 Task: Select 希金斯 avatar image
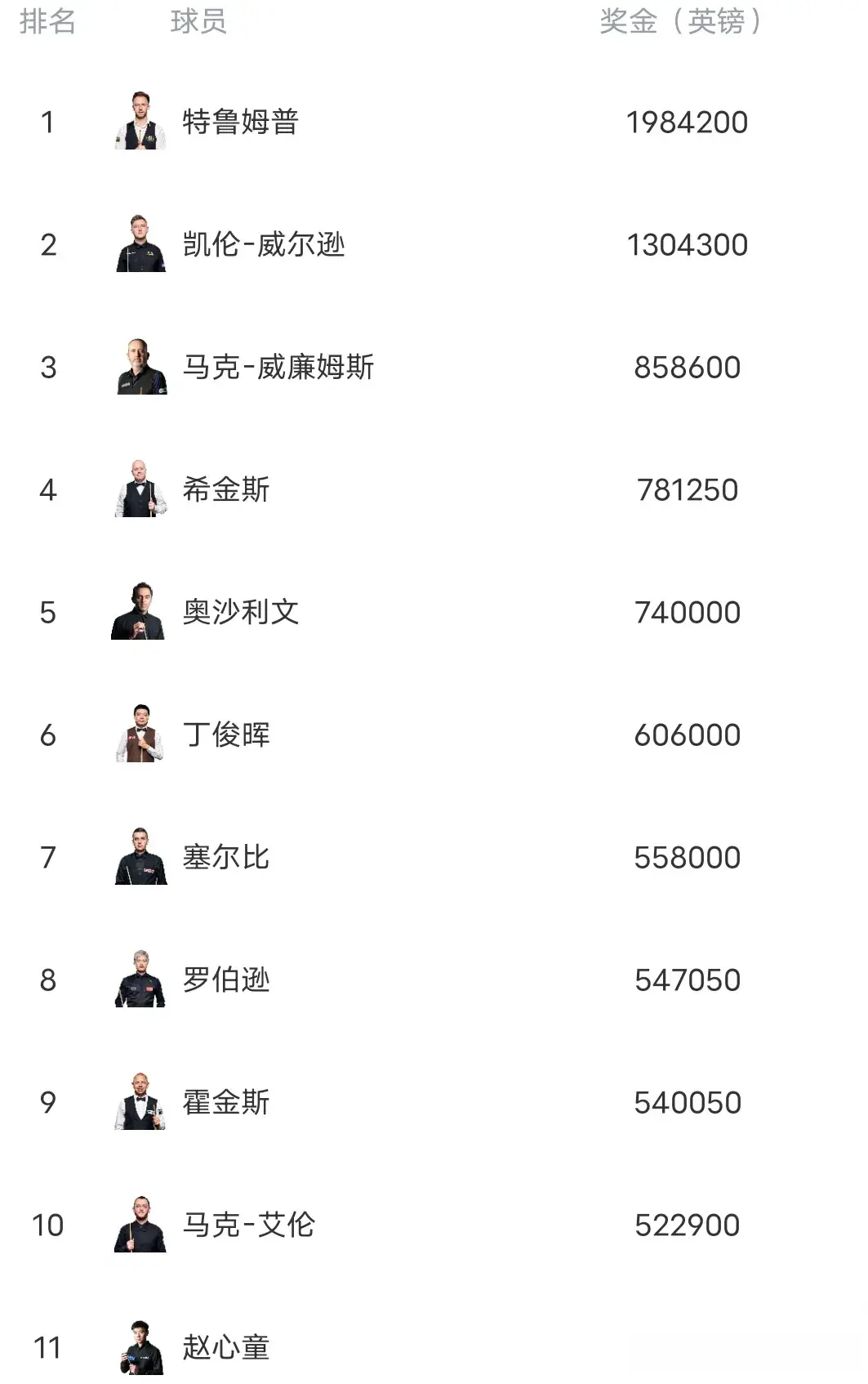(140, 489)
